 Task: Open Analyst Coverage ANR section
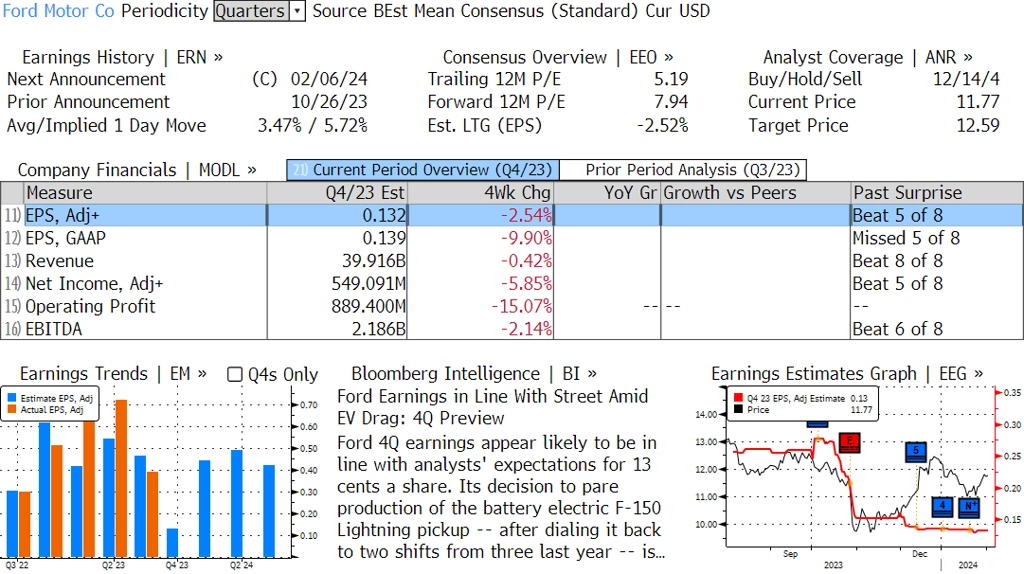pyautogui.click(x=867, y=57)
